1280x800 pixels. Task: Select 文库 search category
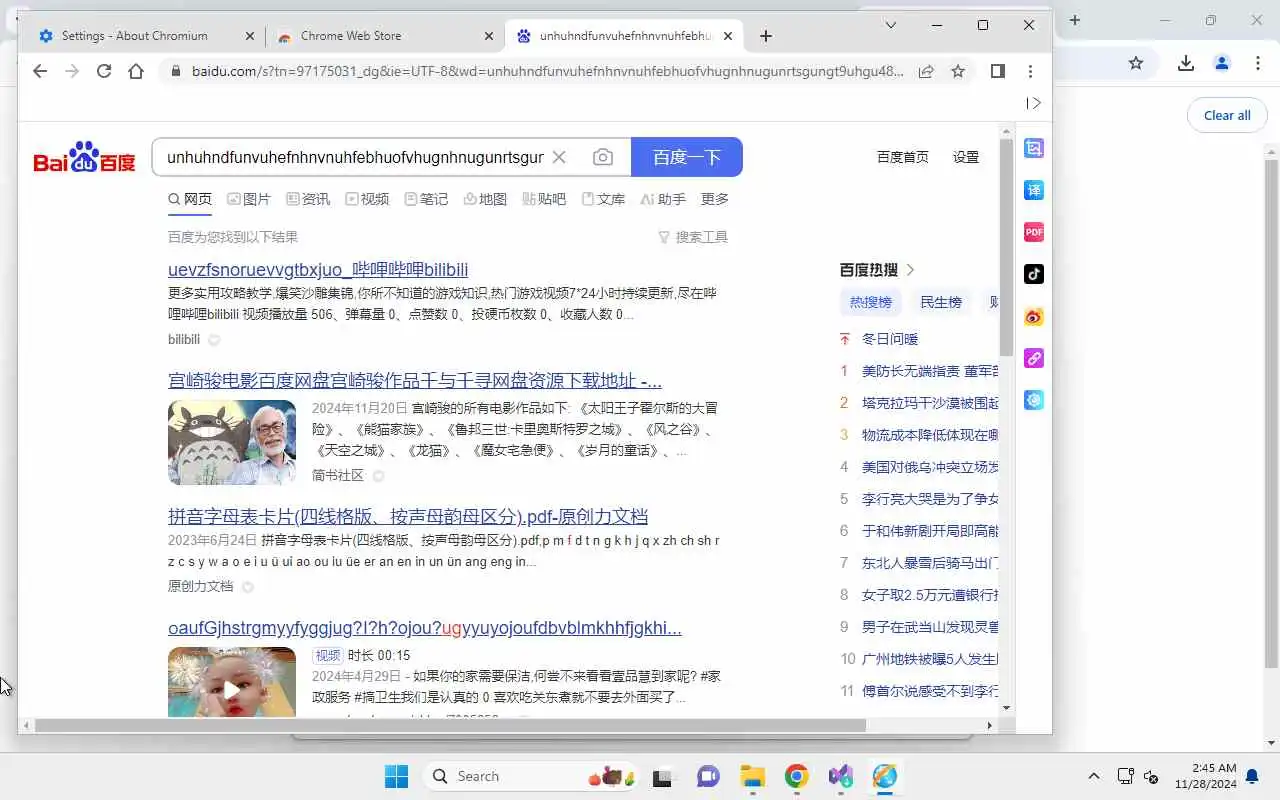point(603,199)
